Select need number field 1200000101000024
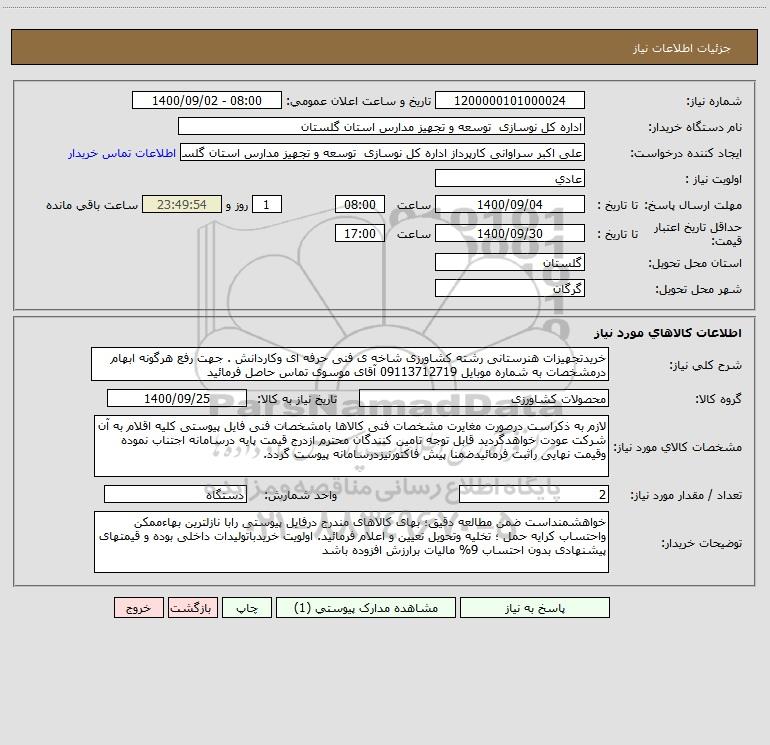This screenshot has height=745, width=770. point(510,101)
